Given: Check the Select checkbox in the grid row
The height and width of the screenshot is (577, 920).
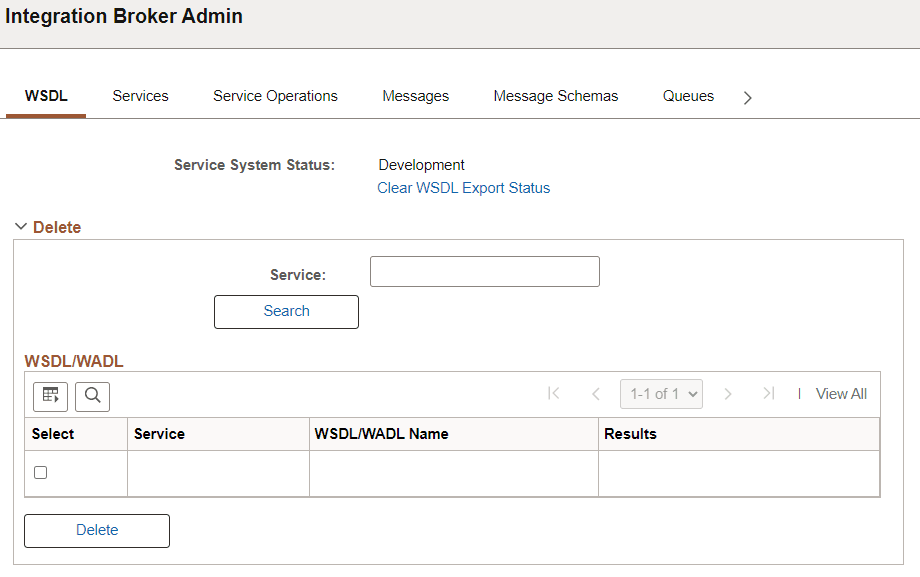Looking at the screenshot, I should [x=40, y=472].
